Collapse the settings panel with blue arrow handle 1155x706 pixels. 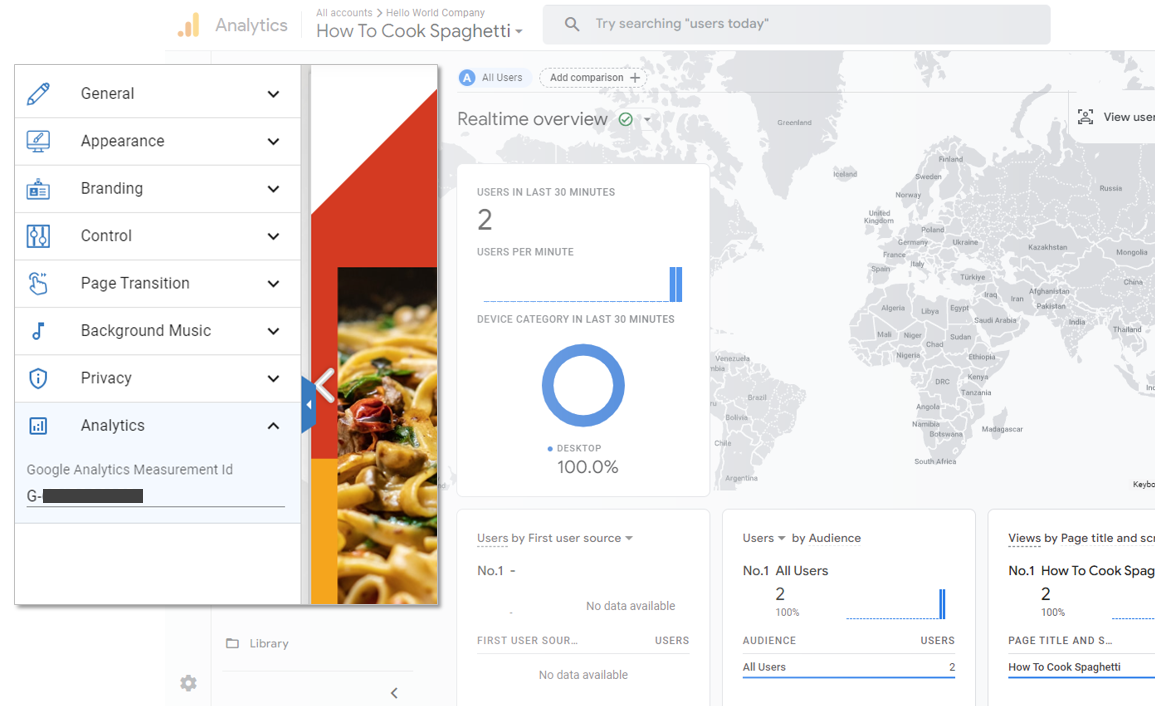pyautogui.click(x=308, y=405)
